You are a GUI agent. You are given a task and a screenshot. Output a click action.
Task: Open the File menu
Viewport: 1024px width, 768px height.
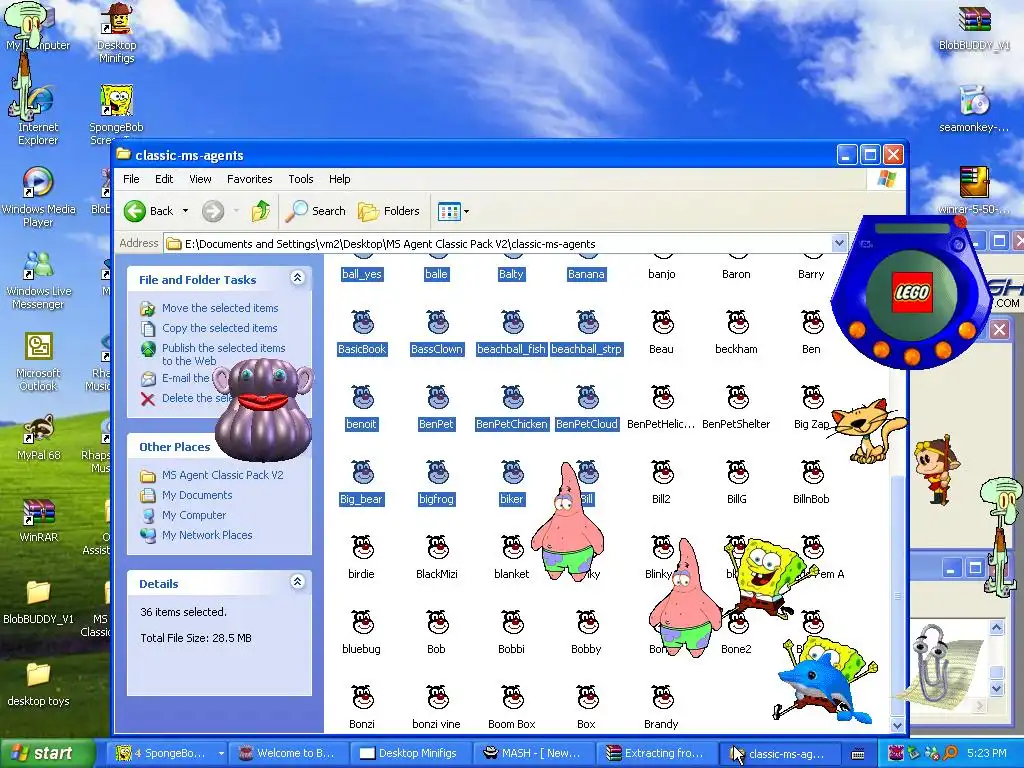coord(131,179)
